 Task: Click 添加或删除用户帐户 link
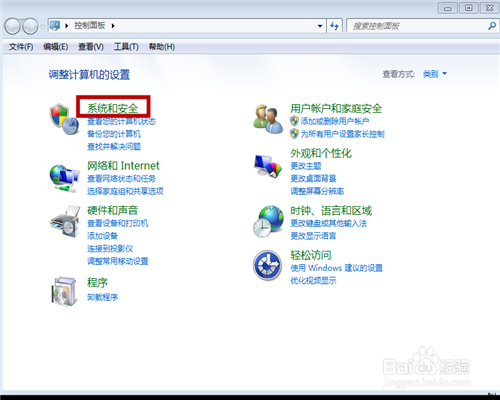[335, 121]
